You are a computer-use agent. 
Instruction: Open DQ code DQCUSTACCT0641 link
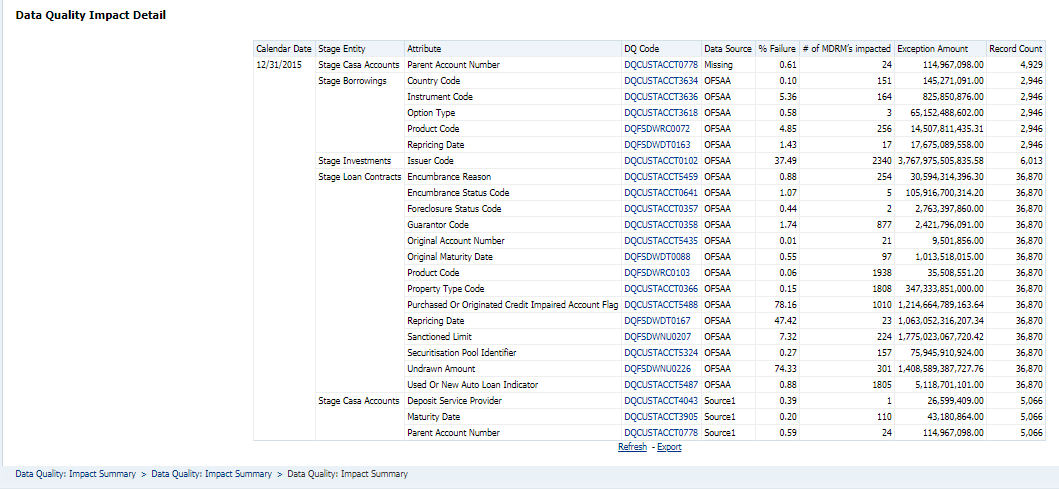coord(661,192)
